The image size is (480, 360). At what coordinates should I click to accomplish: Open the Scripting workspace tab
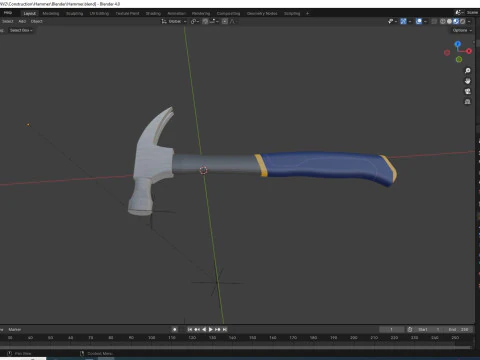[292, 13]
